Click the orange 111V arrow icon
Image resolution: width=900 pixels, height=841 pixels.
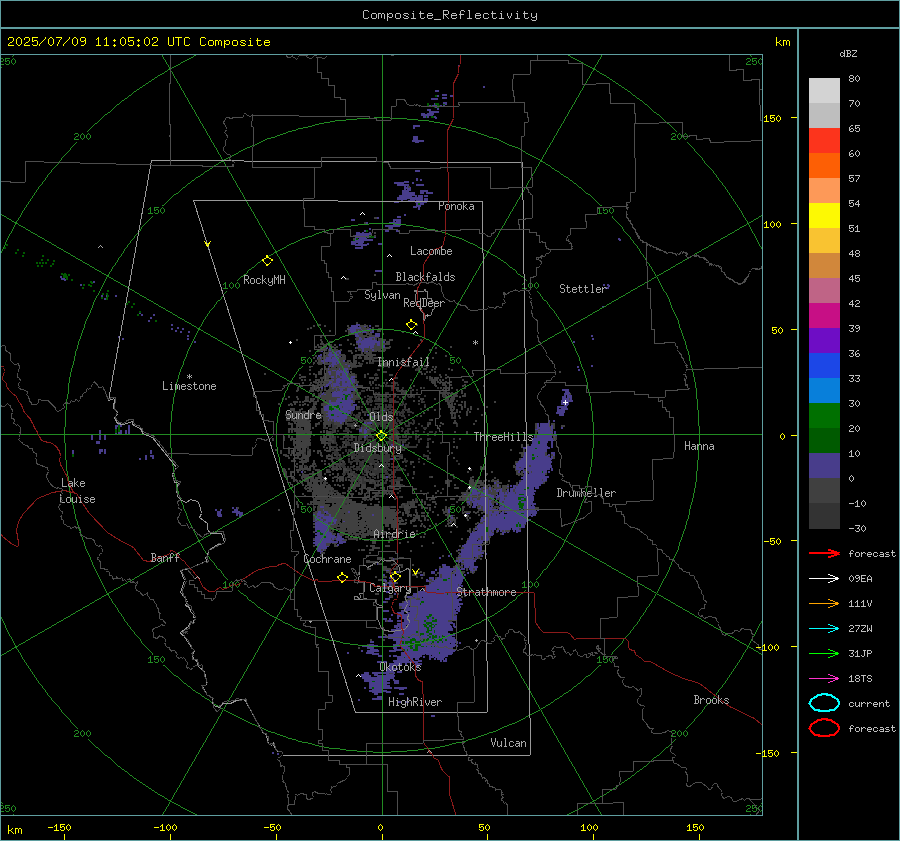point(824,603)
